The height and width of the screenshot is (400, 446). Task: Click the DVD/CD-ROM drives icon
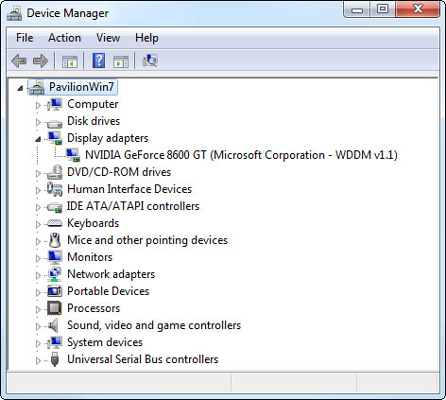[x=54, y=172]
